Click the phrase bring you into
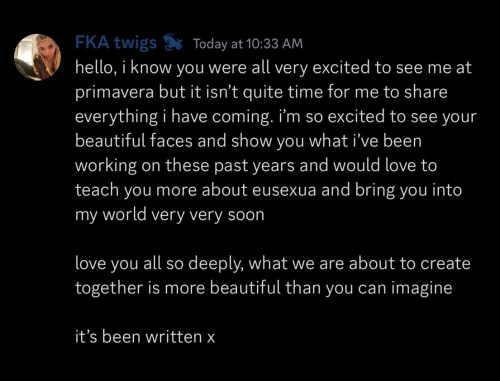 pyautogui.click(x=408, y=190)
